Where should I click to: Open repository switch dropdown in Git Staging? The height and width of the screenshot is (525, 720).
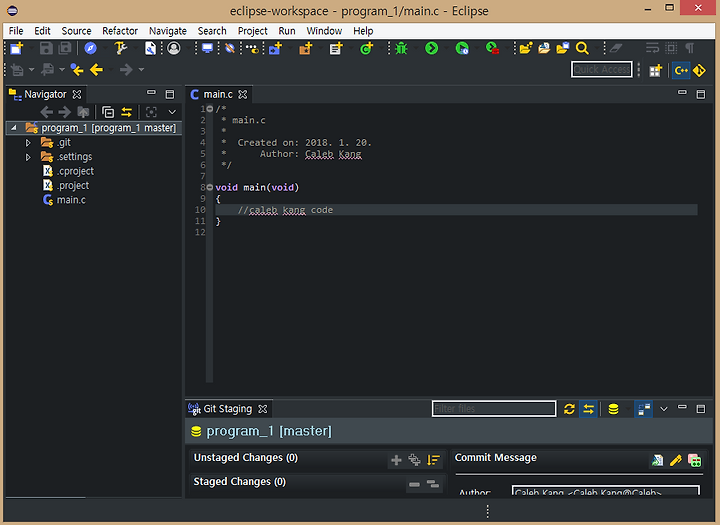click(627, 409)
